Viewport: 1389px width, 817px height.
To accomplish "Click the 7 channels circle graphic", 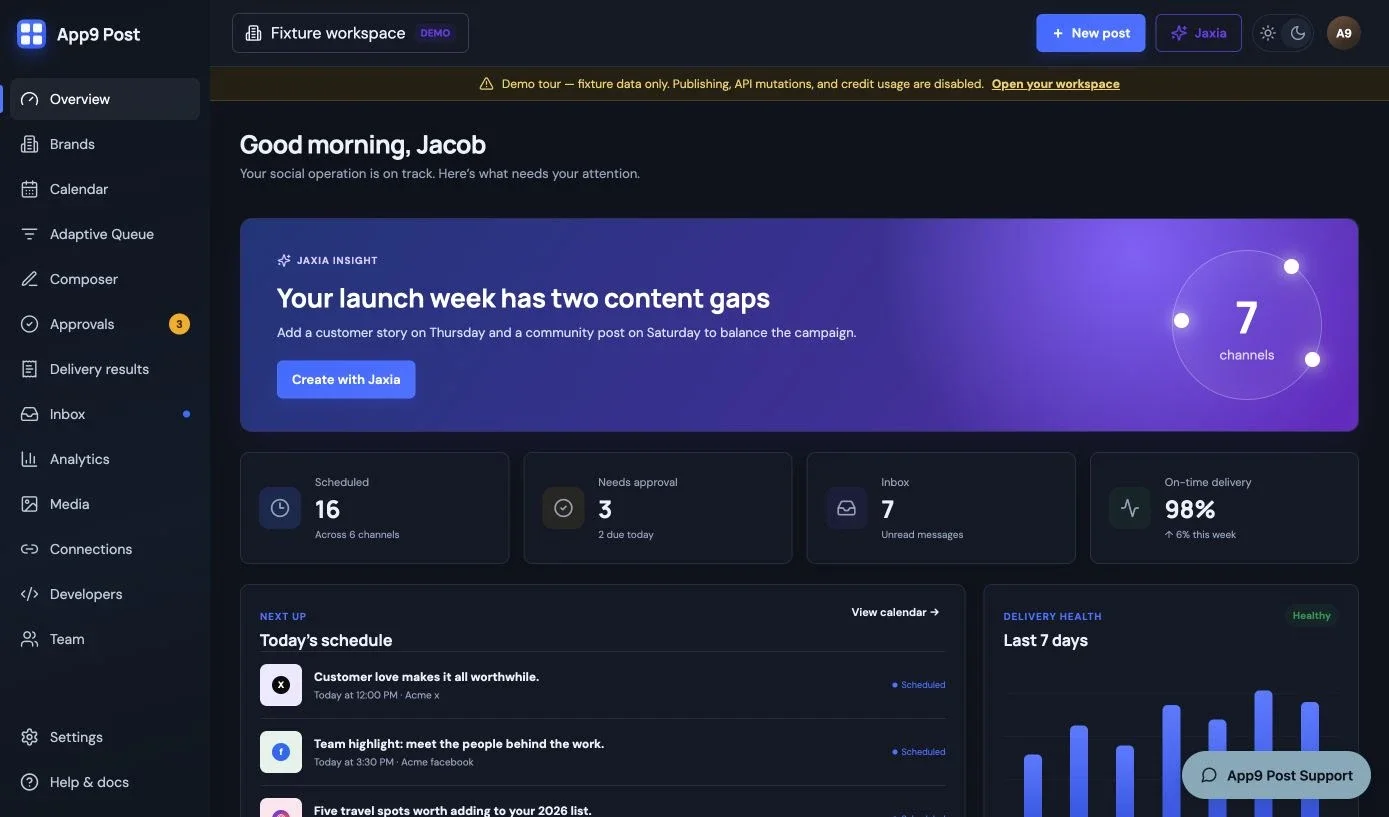I will tap(1246, 325).
